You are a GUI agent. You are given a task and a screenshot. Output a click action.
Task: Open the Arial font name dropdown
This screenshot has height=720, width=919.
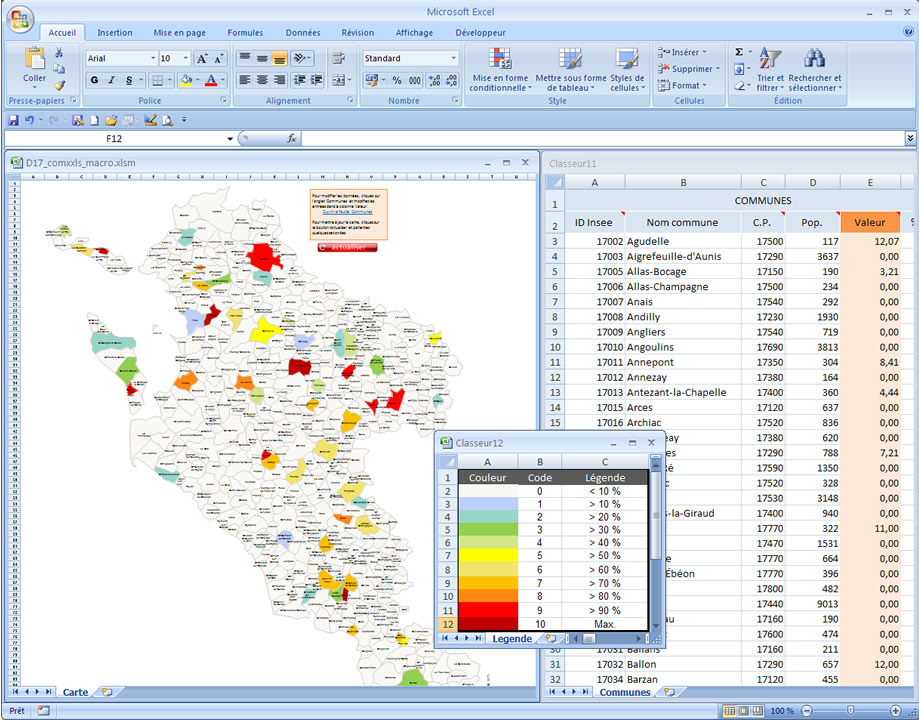pyautogui.click(x=153, y=59)
